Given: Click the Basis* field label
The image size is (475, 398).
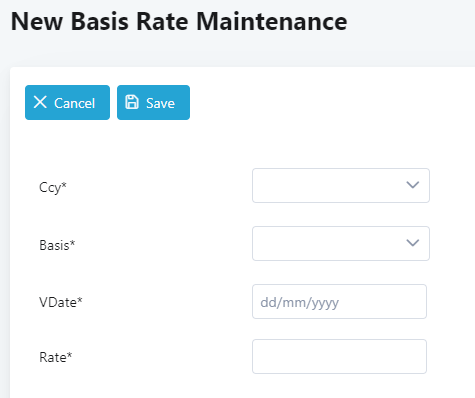Looking at the screenshot, I should (x=57, y=245).
